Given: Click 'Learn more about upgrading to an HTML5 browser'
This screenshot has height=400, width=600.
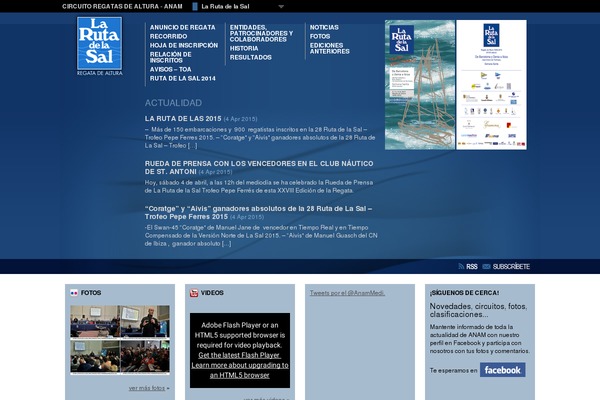Looking at the screenshot, I should [240, 370].
